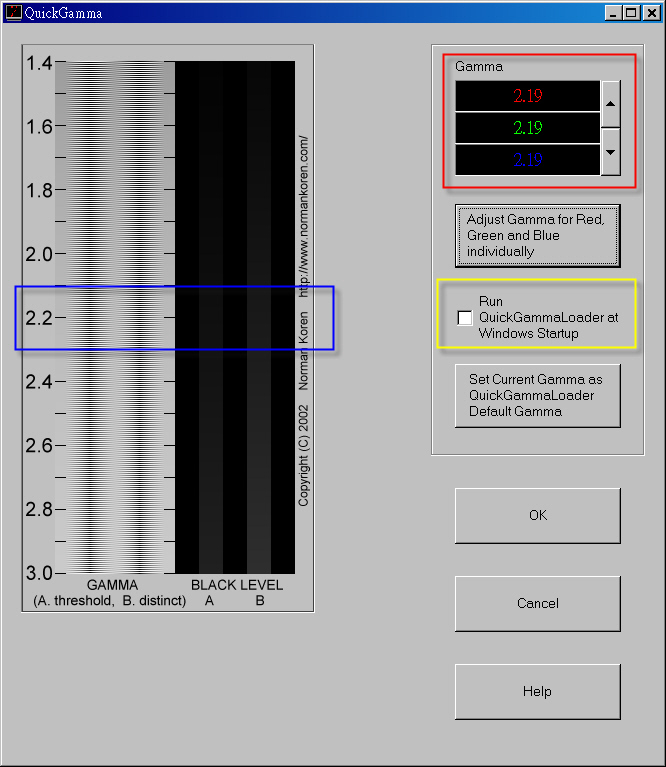Close the QuickGamma window

coord(652,13)
